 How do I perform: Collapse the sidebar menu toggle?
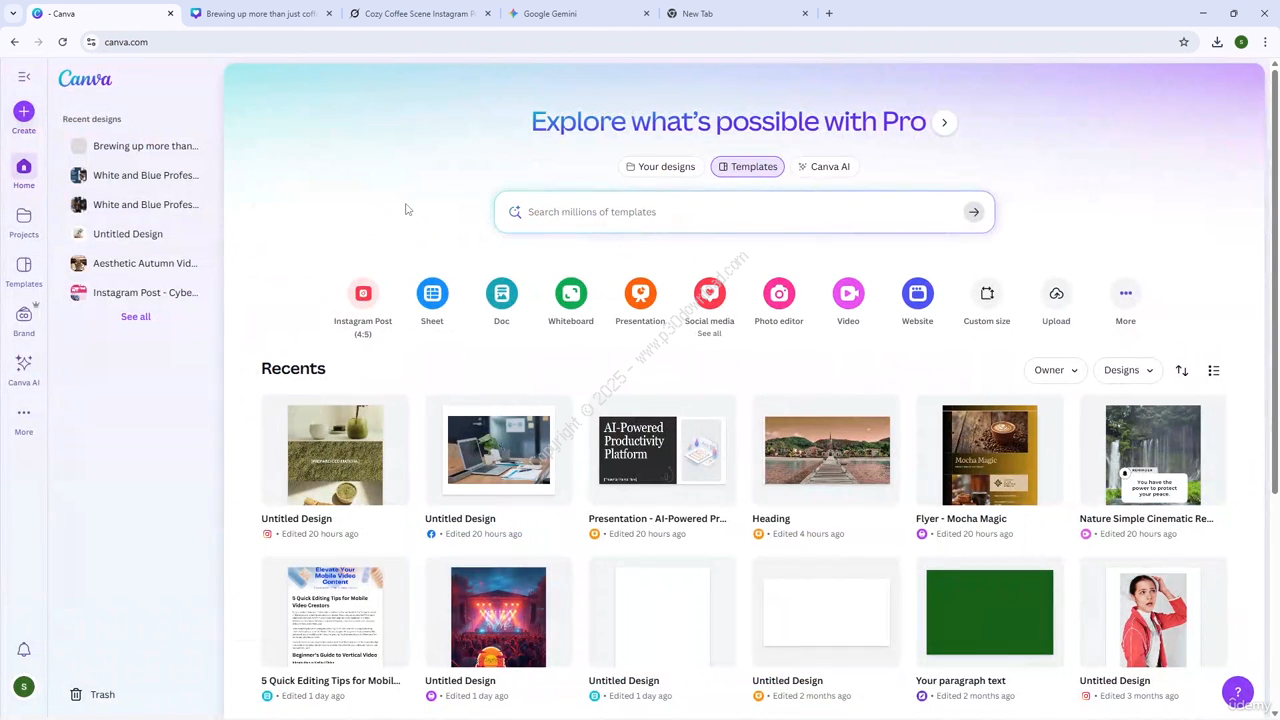[x=24, y=77]
